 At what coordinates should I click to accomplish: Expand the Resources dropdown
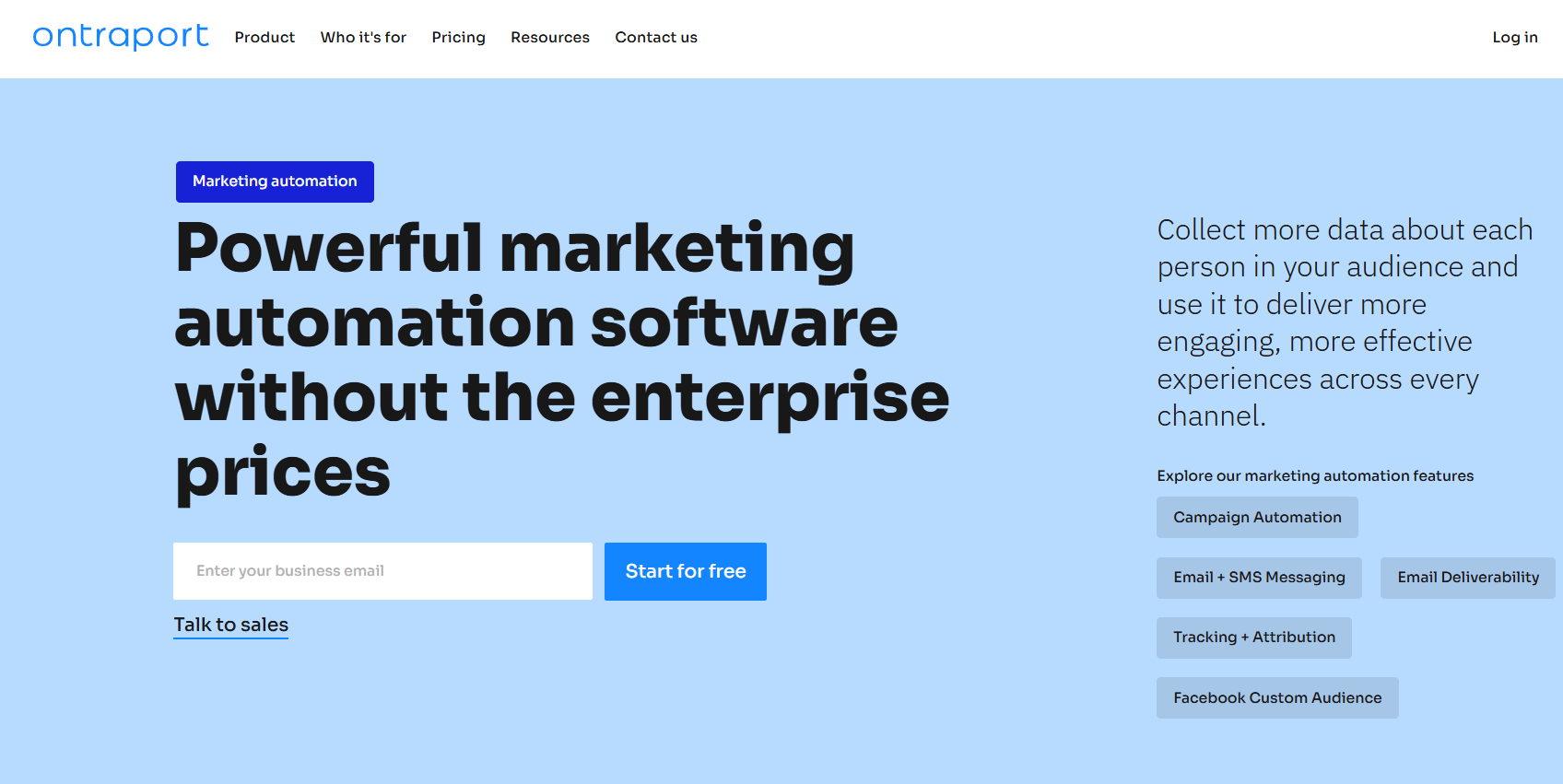[549, 38]
